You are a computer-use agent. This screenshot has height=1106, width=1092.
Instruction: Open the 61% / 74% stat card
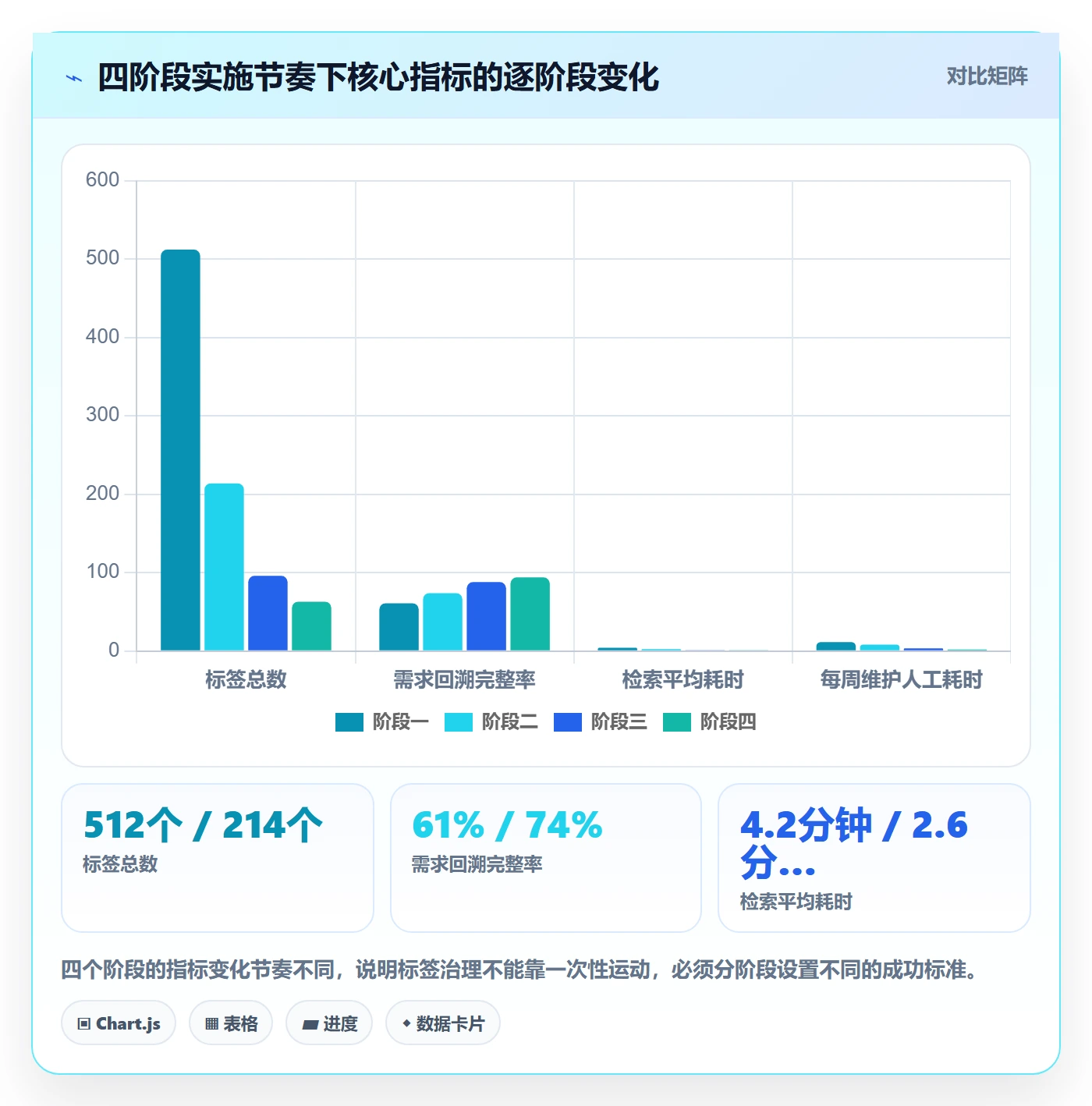pos(546,858)
